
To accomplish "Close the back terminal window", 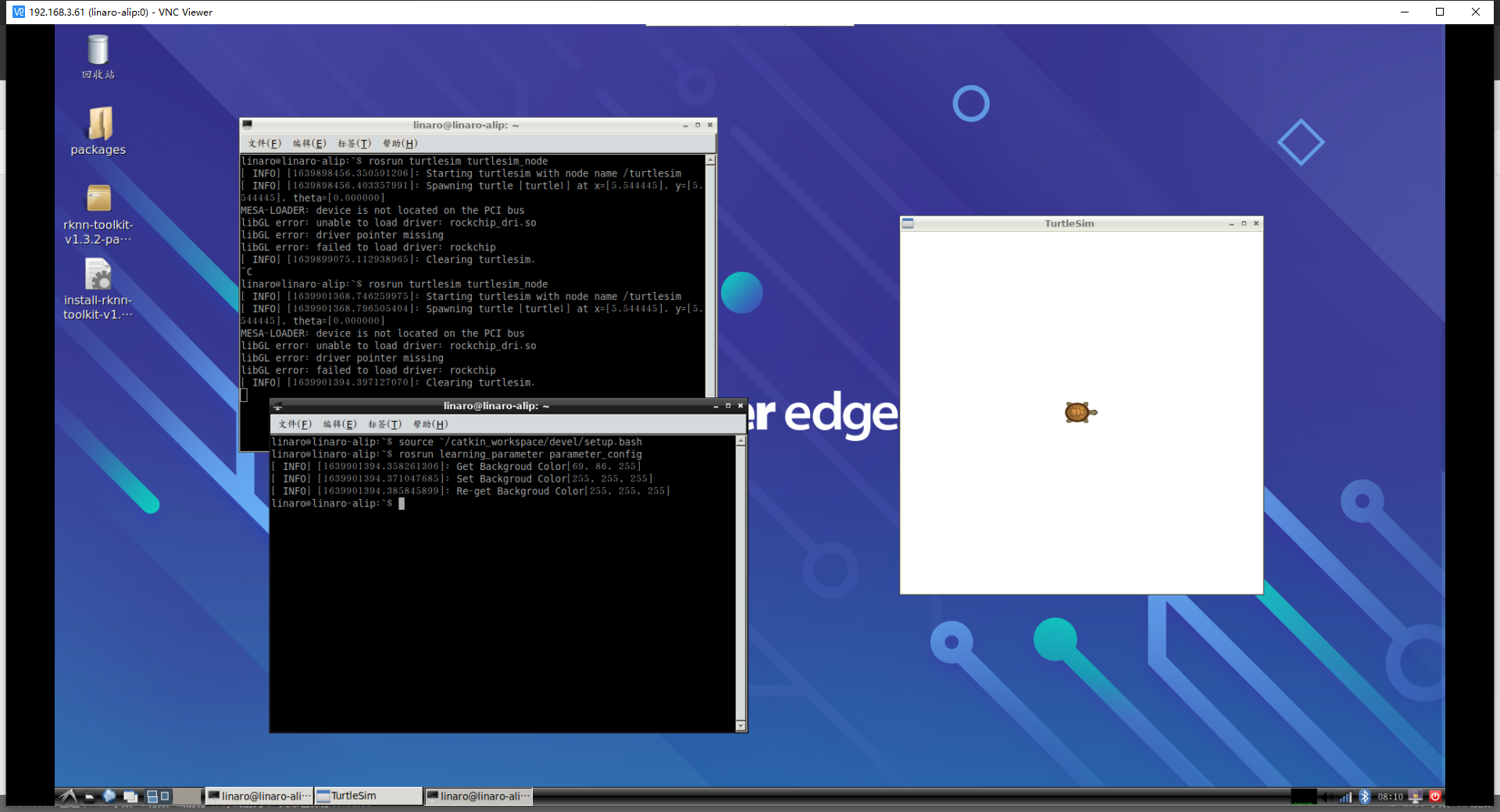I will pos(710,125).
